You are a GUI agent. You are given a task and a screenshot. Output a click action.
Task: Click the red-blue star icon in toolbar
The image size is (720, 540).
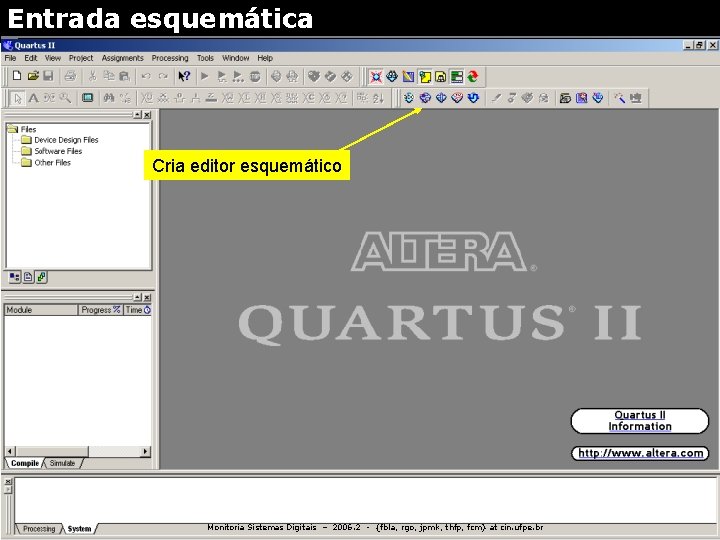click(376, 77)
